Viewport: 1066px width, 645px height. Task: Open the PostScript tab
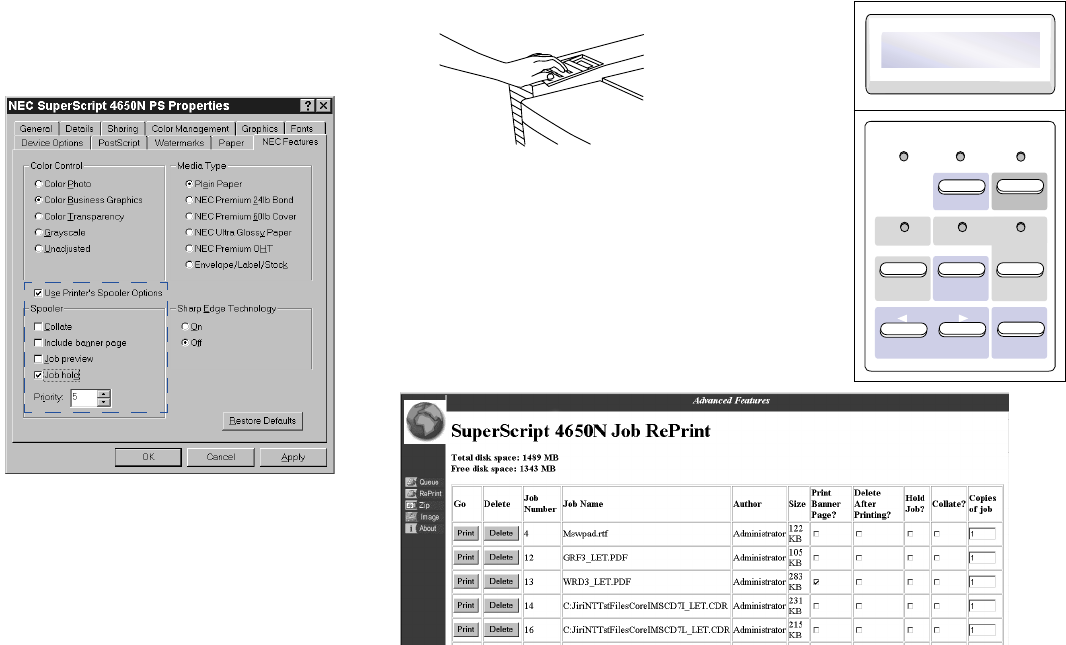[119, 143]
